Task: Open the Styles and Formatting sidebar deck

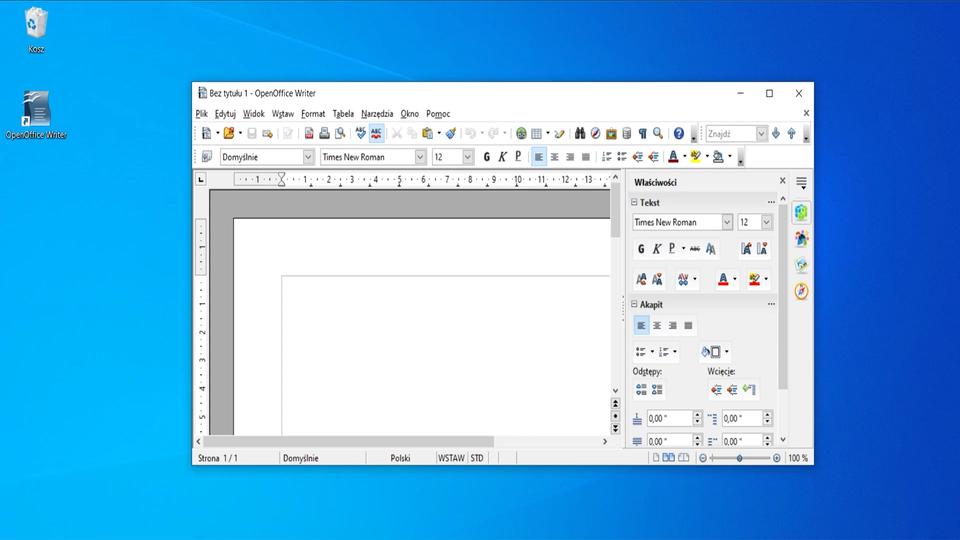Action: click(x=801, y=239)
